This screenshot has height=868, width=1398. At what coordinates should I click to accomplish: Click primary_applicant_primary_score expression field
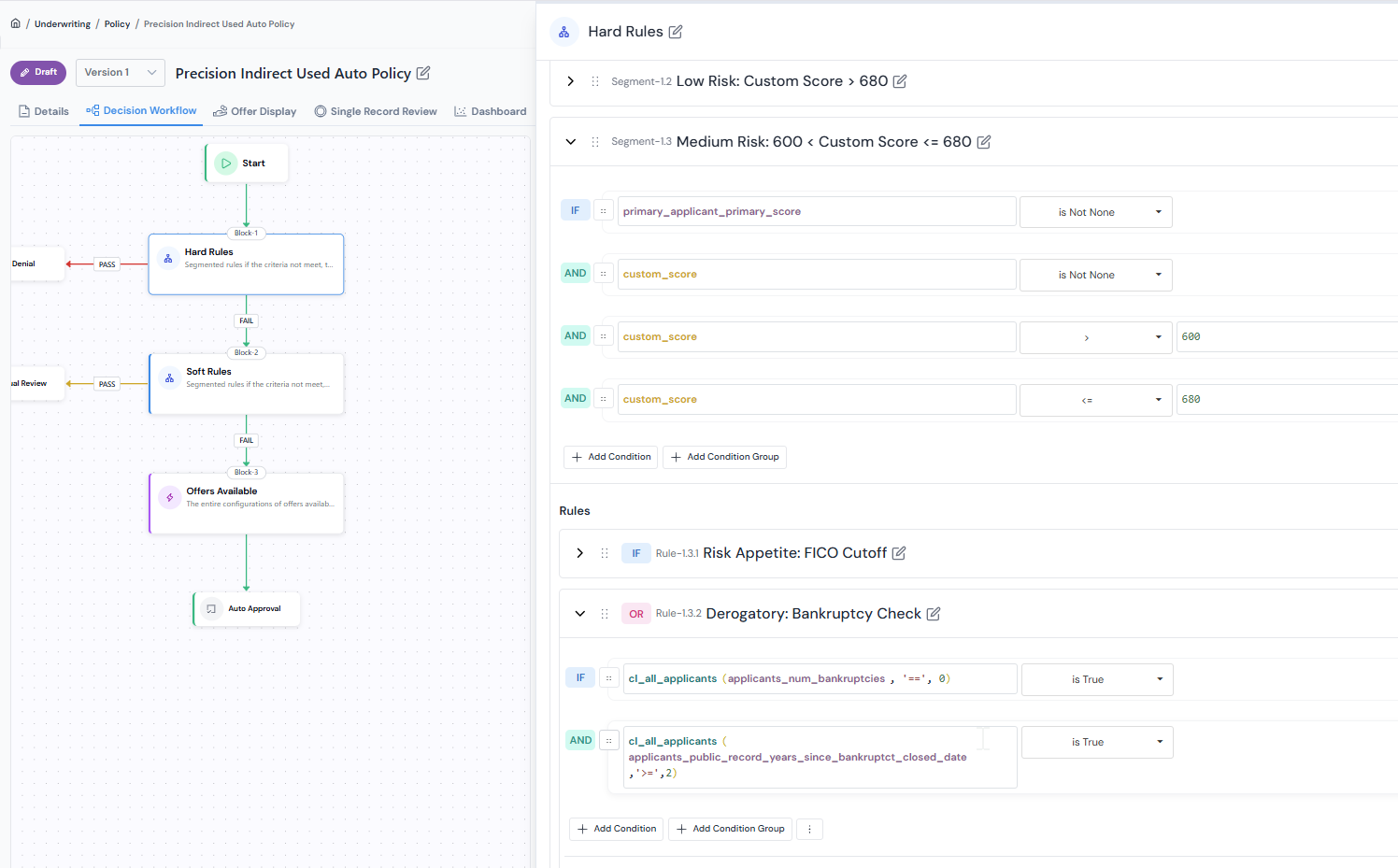pos(817,211)
